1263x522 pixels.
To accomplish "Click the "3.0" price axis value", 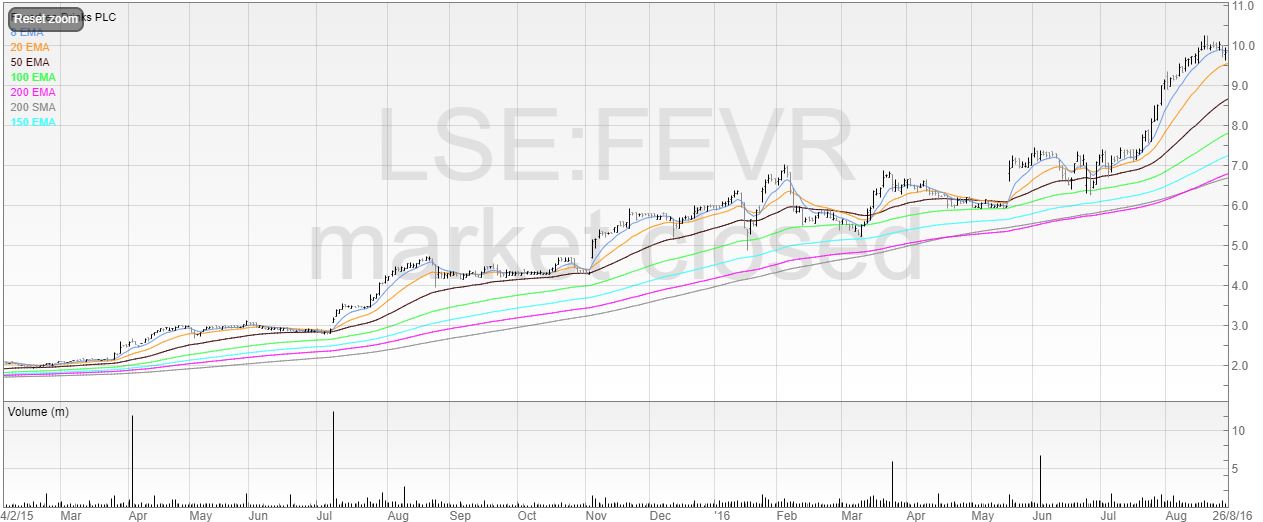I will click(1242, 326).
